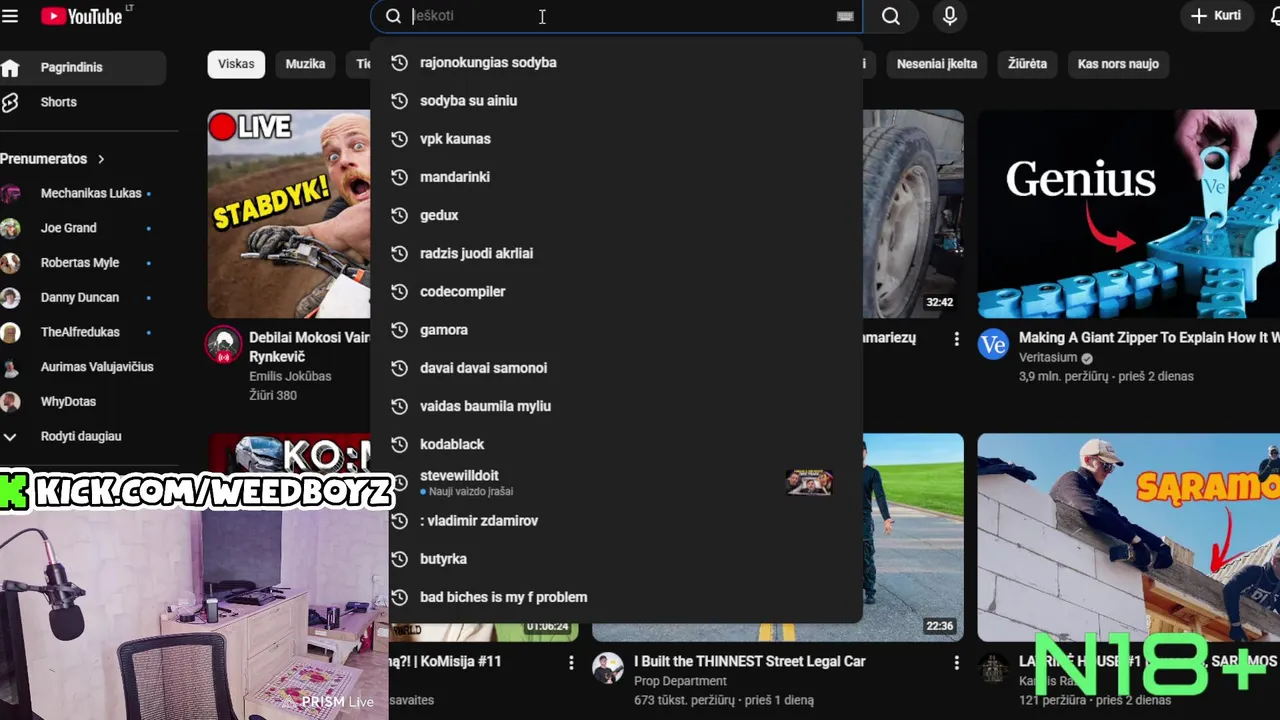
Task: Choose suggestion radzis juodi akriiai
Action: tap(616, 254)
